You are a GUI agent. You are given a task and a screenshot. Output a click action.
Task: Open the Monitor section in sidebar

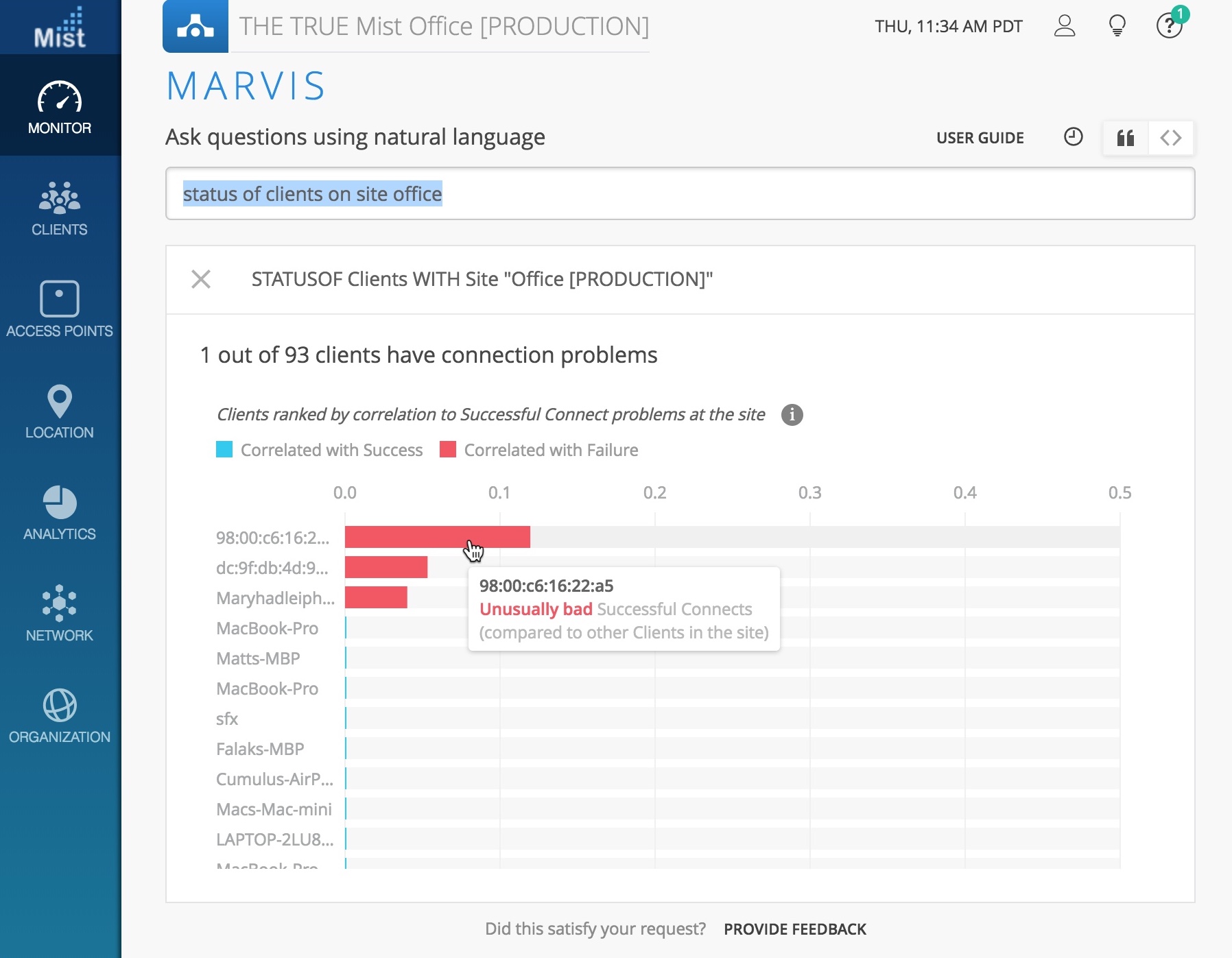[60, 108]
